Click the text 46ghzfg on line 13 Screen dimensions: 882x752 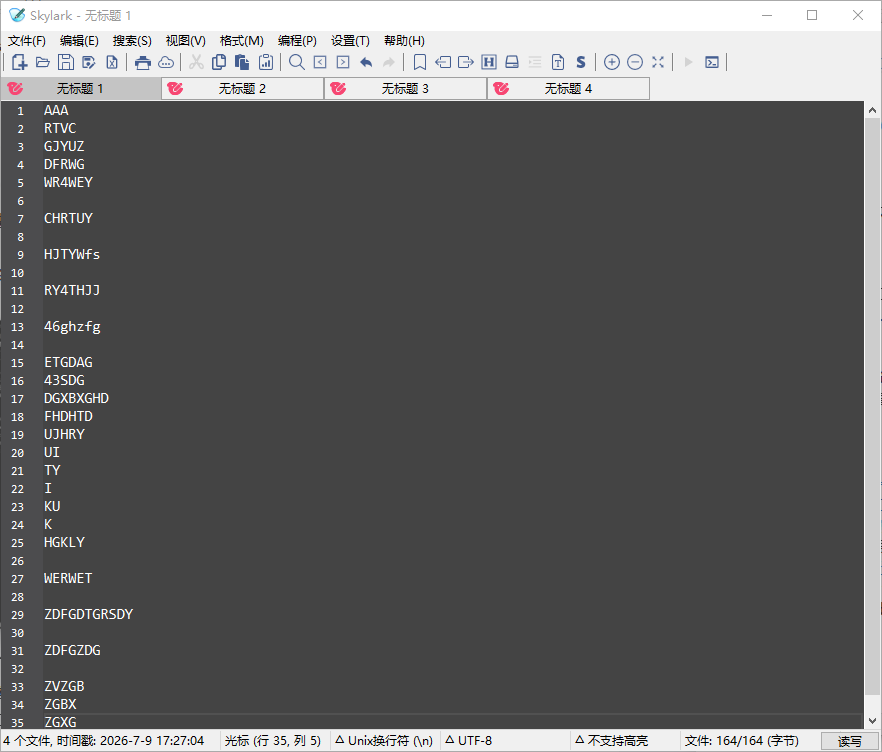pos(72,326)
